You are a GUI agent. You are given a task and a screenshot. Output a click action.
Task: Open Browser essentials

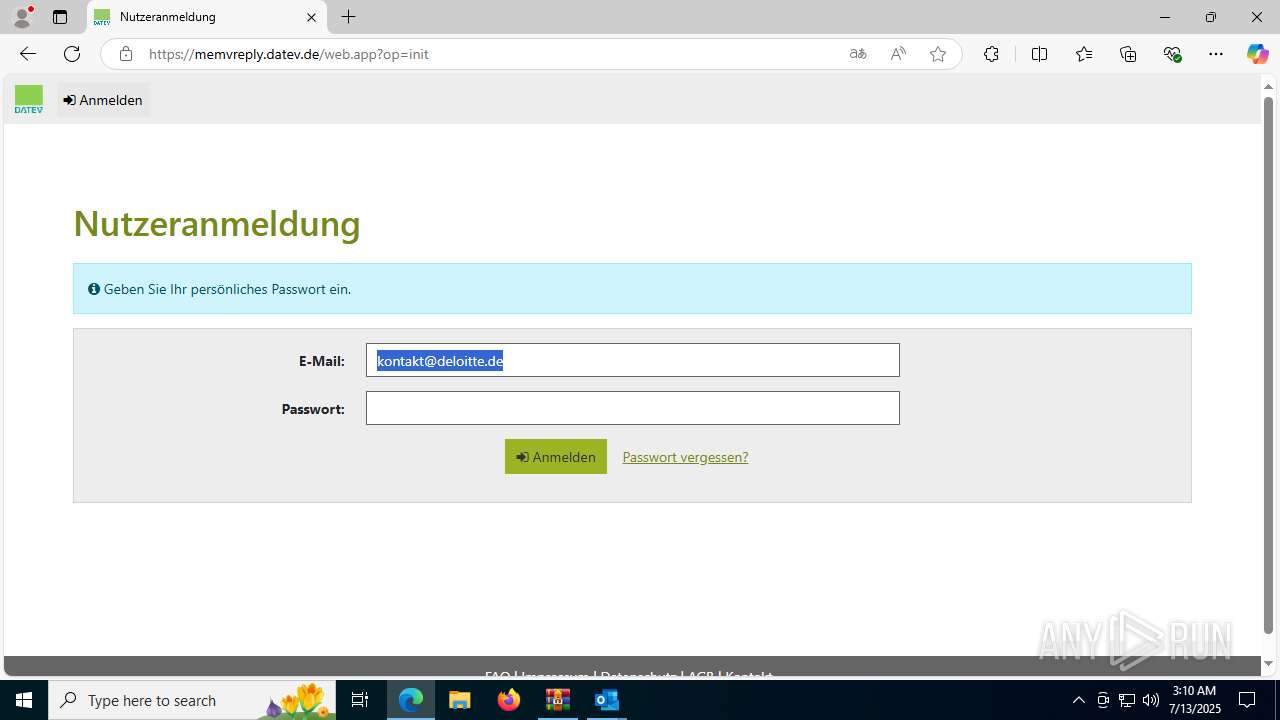click(1173, 54)
